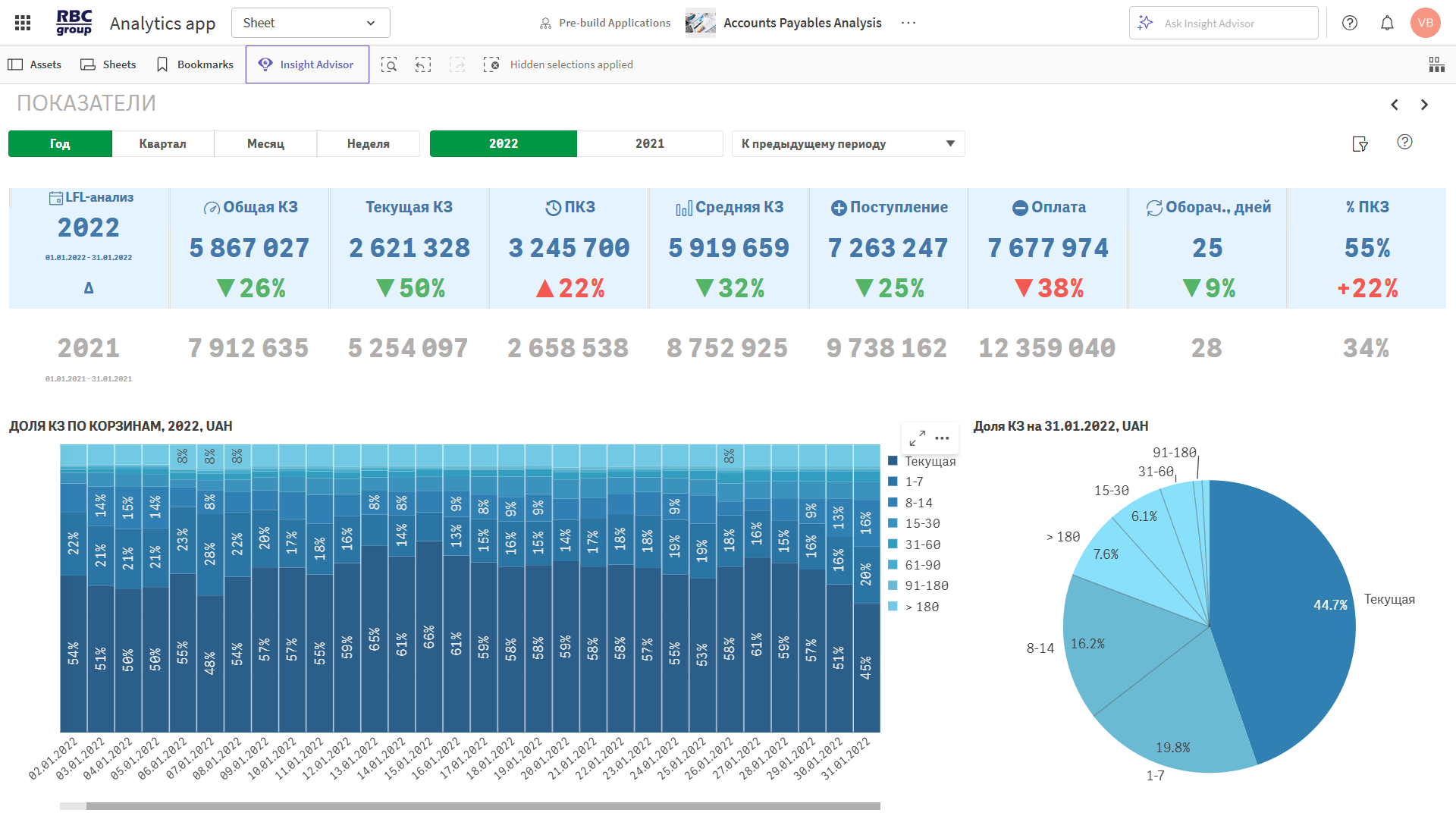
Task: Open the Bookmarks tab
Action: (195, 64)
